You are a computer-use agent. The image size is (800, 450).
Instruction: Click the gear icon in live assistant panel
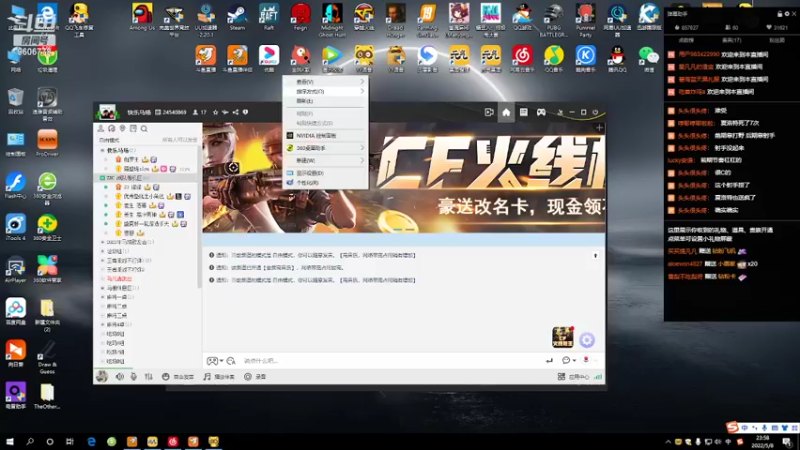pos(786,14)
